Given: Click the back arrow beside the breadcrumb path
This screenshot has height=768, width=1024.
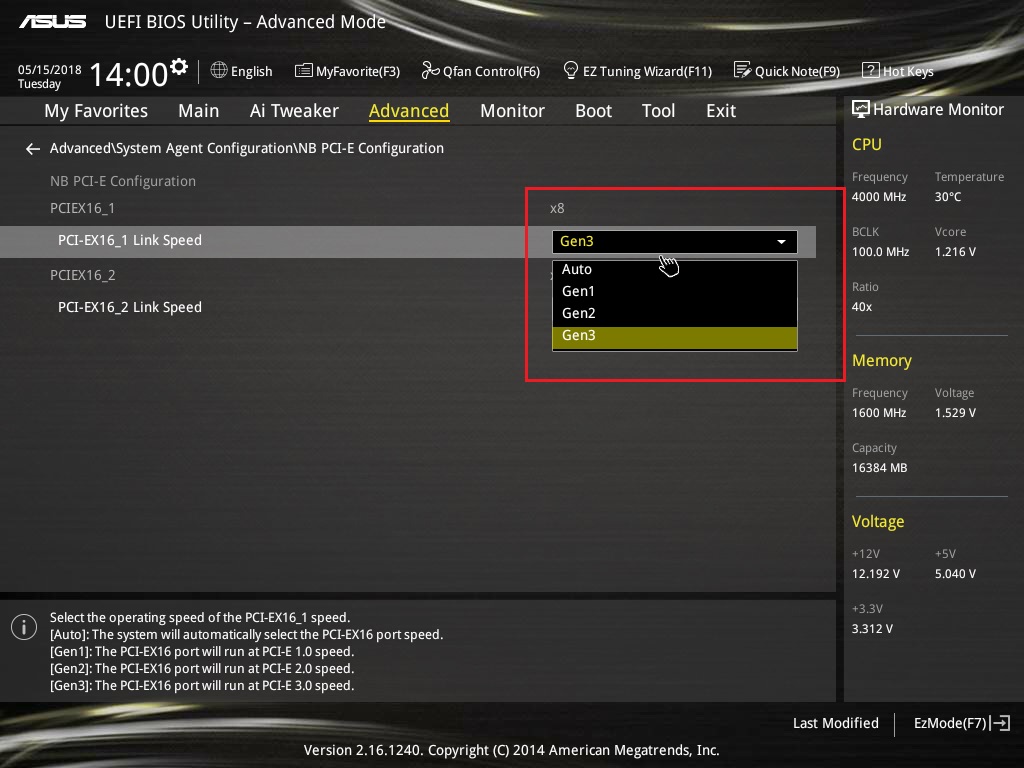Looking at the screenshot, I should [x=33, y=149].
